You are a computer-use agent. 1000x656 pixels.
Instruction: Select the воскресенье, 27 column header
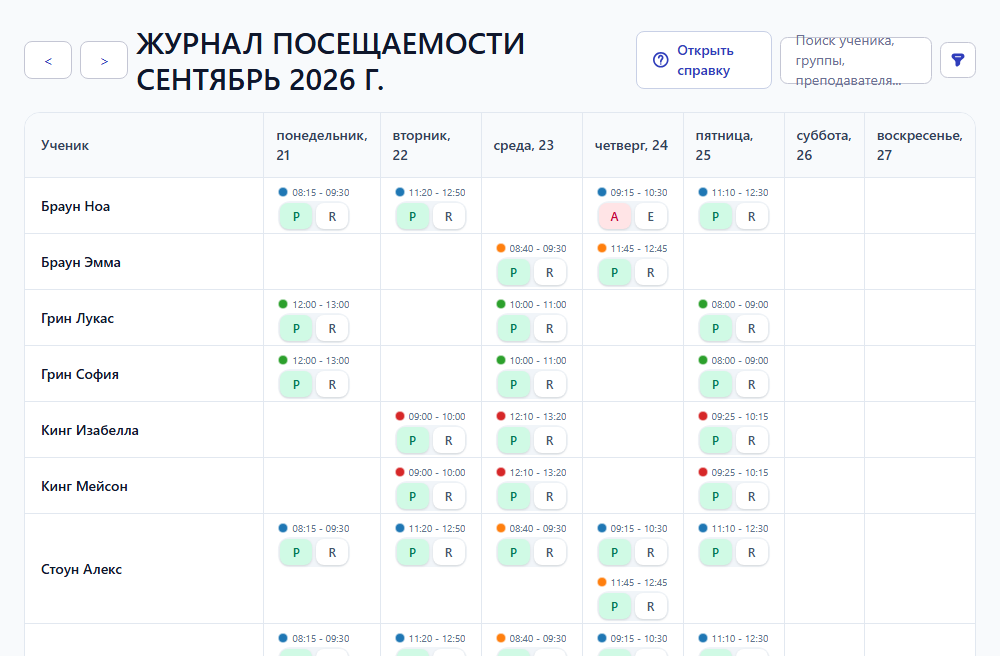920,145
